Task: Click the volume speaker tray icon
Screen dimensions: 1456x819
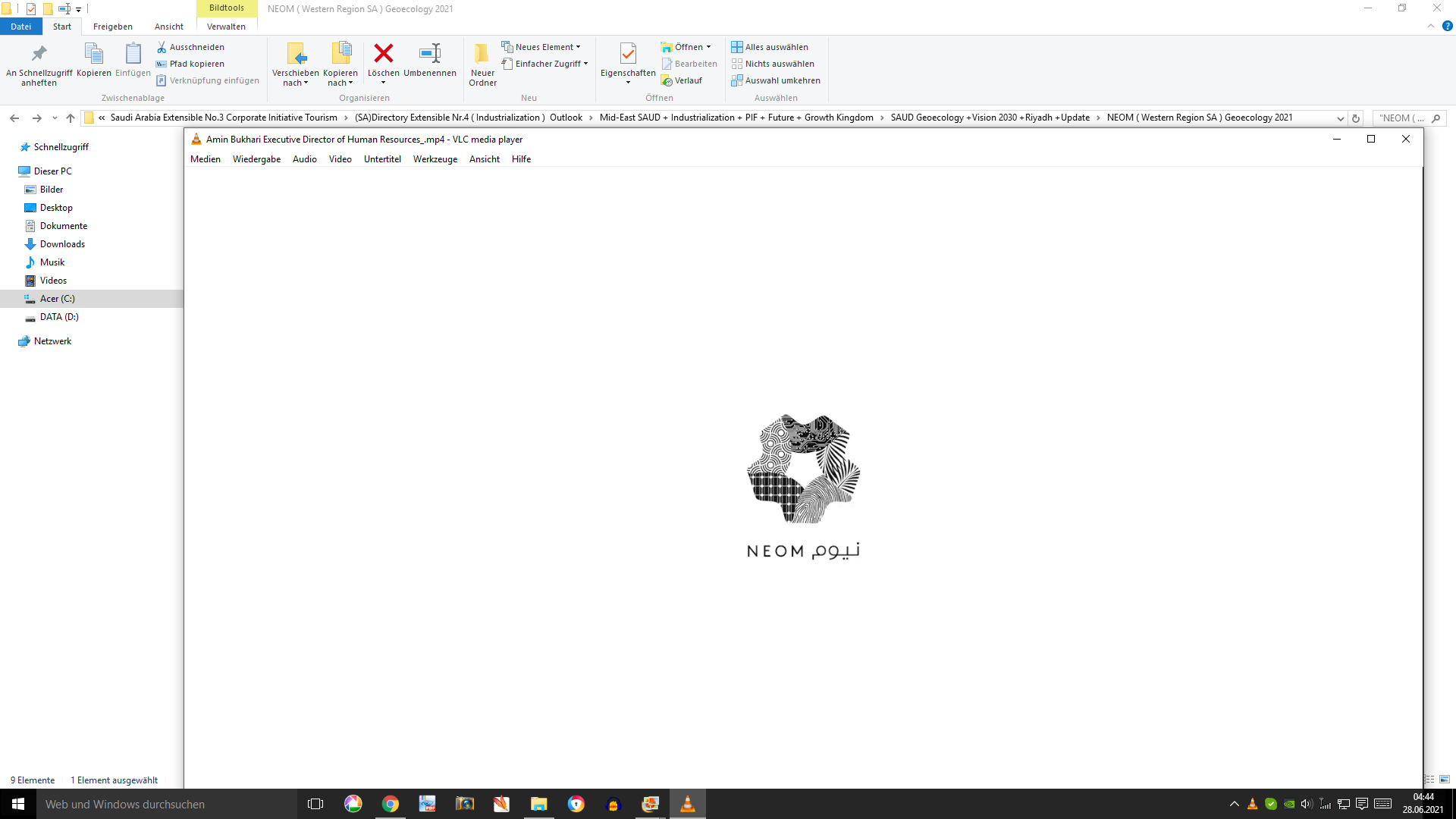Action: (x=1307, y=804)
